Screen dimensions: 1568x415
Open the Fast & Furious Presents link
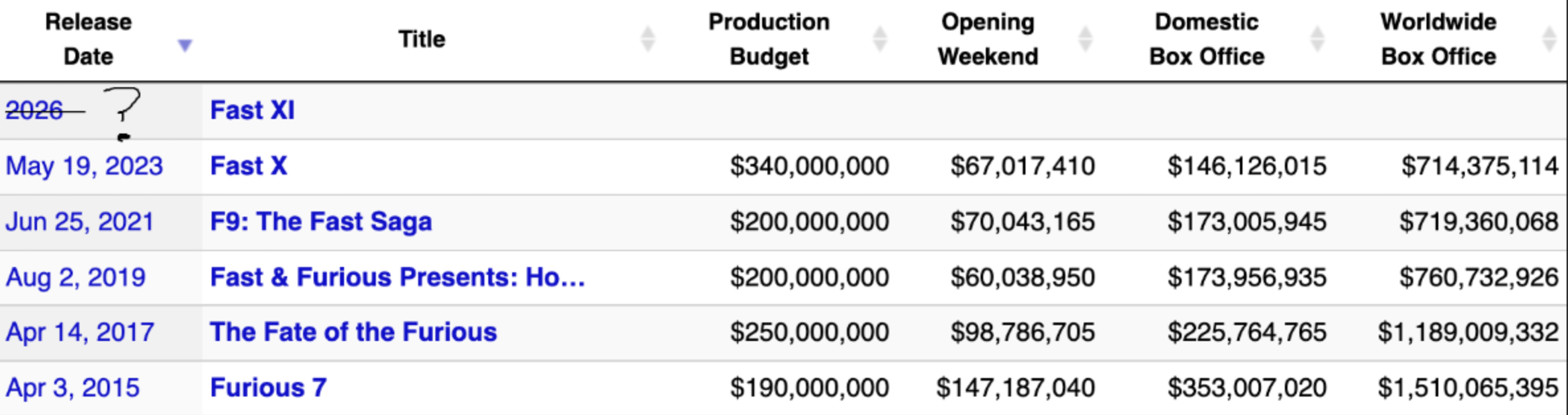coord(397,277)
